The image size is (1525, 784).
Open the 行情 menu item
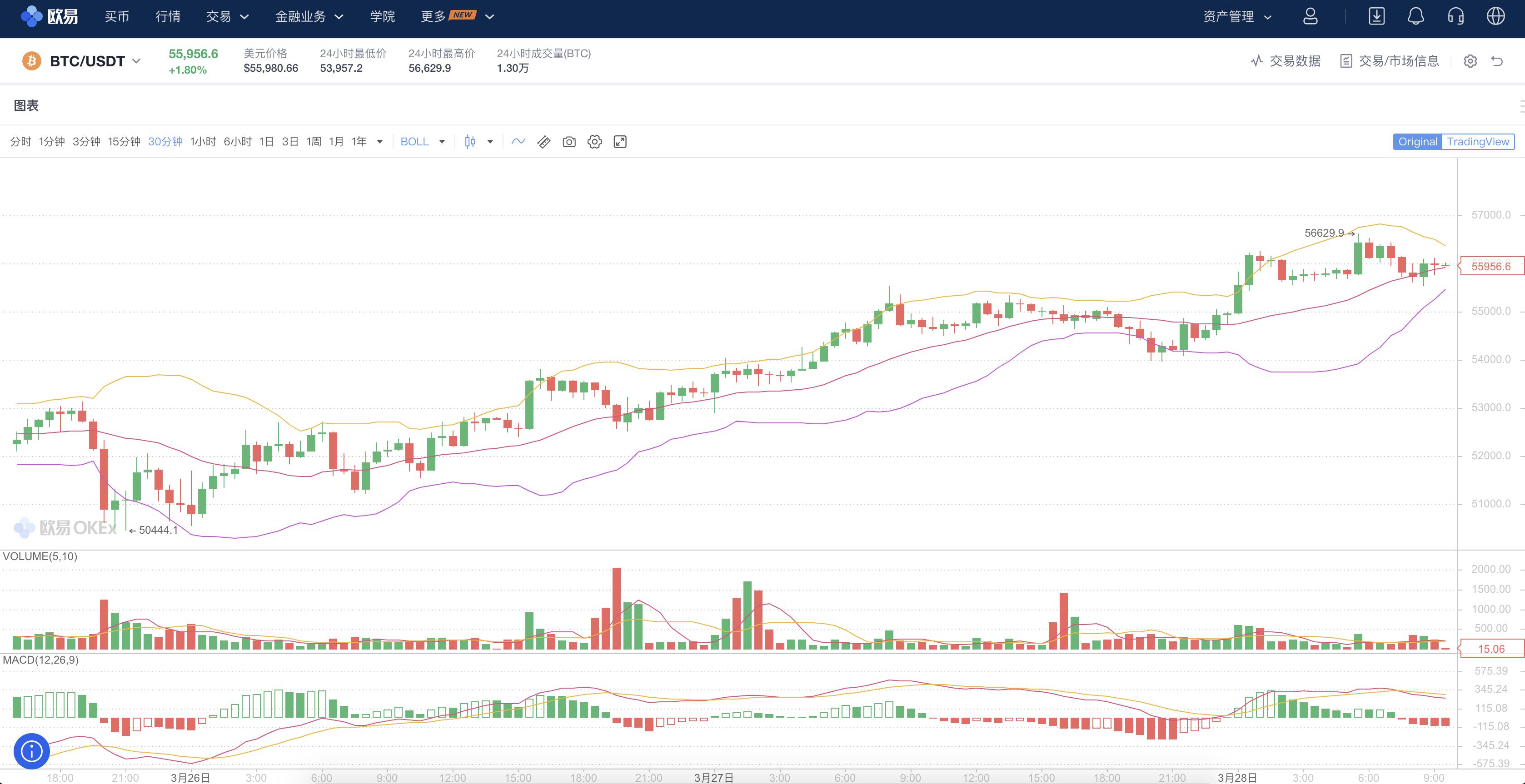pos(168,16)
